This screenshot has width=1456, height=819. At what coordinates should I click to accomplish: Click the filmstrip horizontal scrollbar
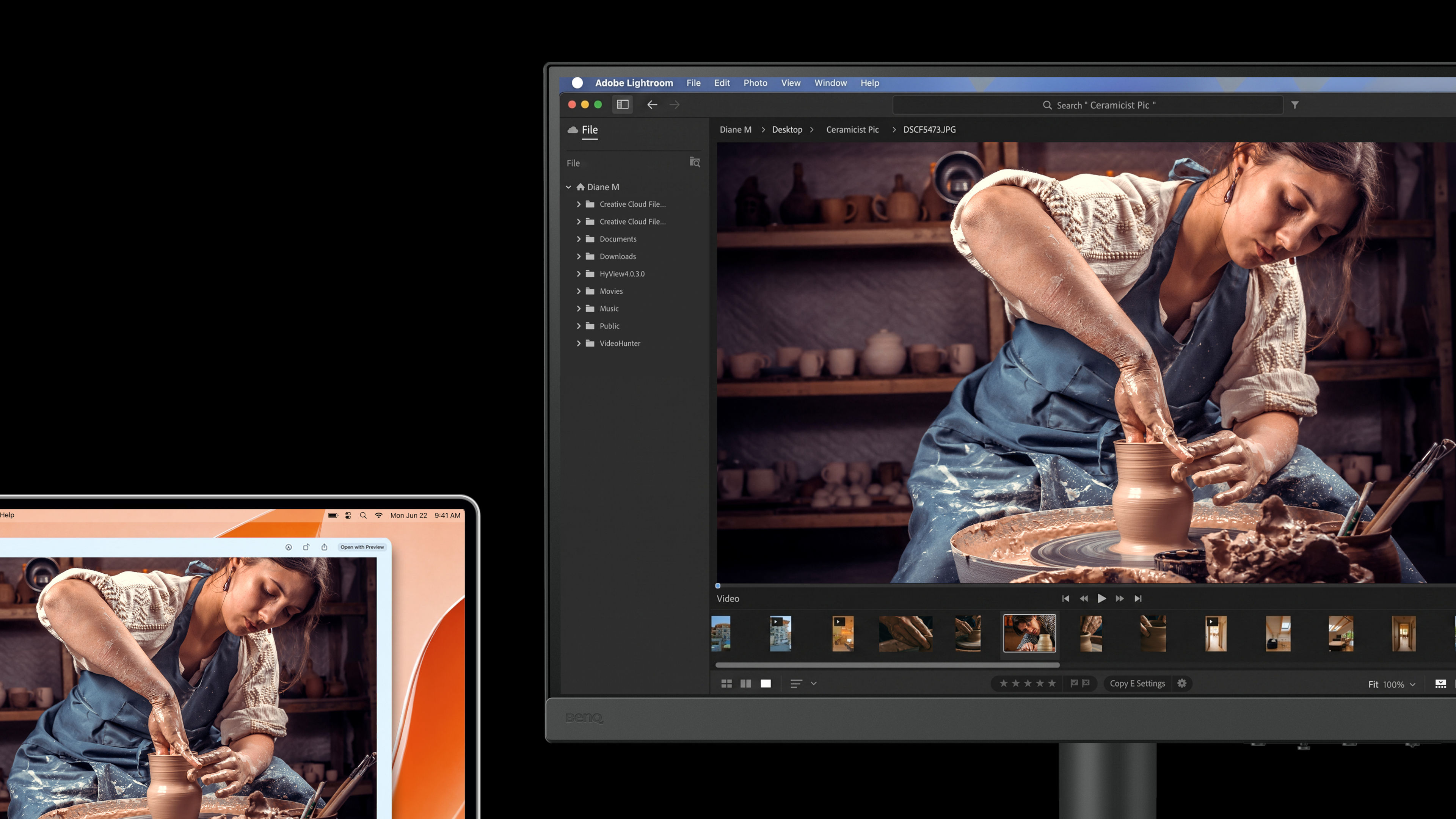[x=887, y=665]
